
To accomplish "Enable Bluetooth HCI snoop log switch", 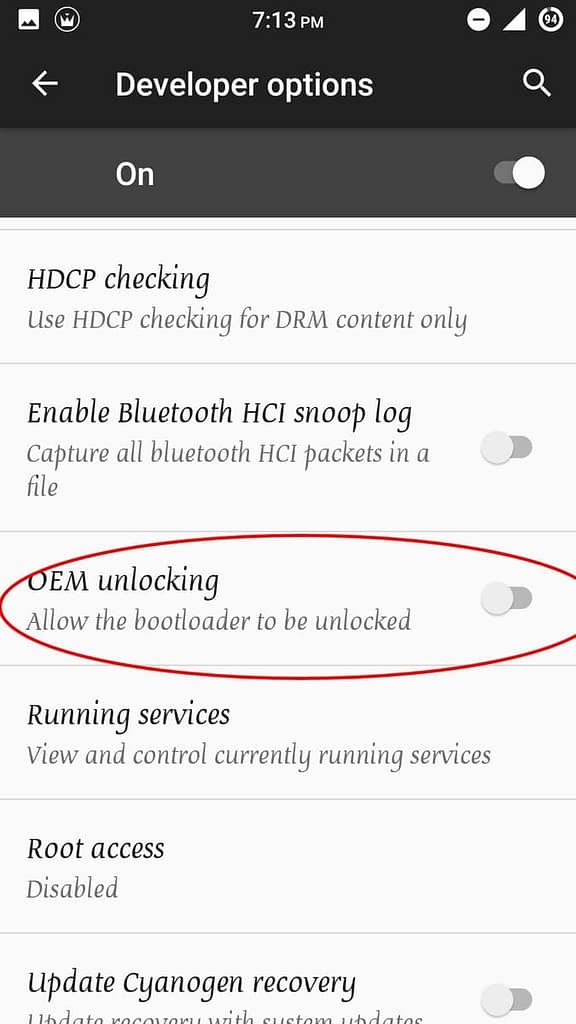I will pyautogui.click(x=507, y=448).
